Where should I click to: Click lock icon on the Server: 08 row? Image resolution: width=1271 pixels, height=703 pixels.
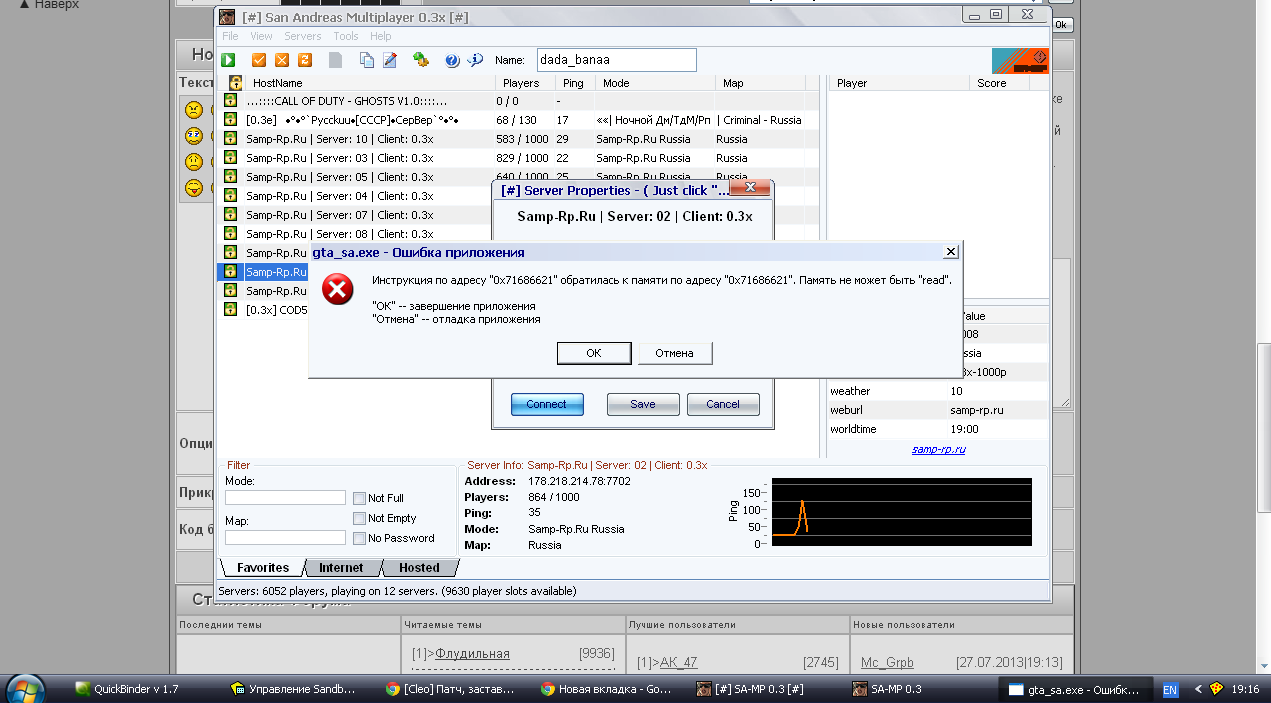(230, 234)
